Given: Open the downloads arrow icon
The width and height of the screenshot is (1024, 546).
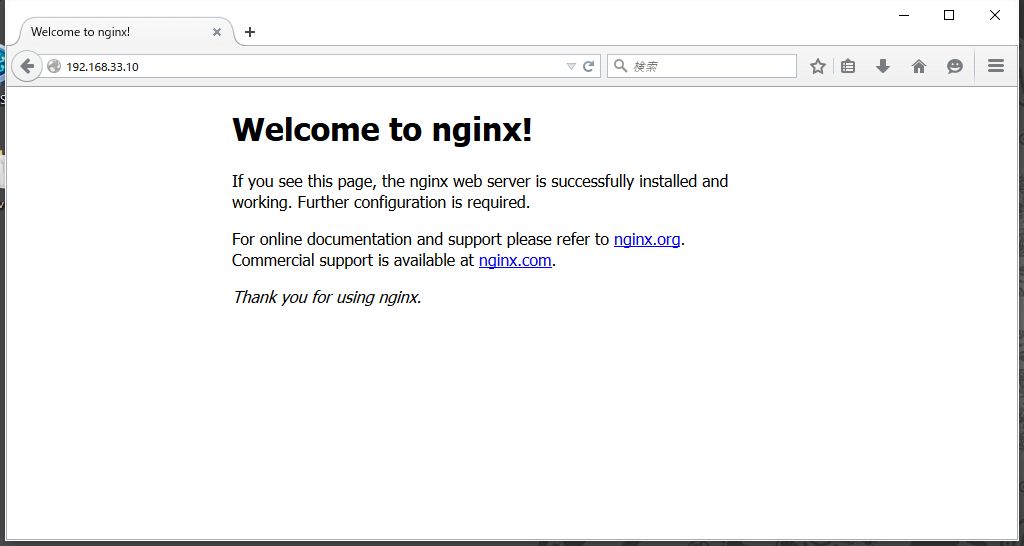Looking at the screenshot, I should pyautogui.click(x=883, y=66).
